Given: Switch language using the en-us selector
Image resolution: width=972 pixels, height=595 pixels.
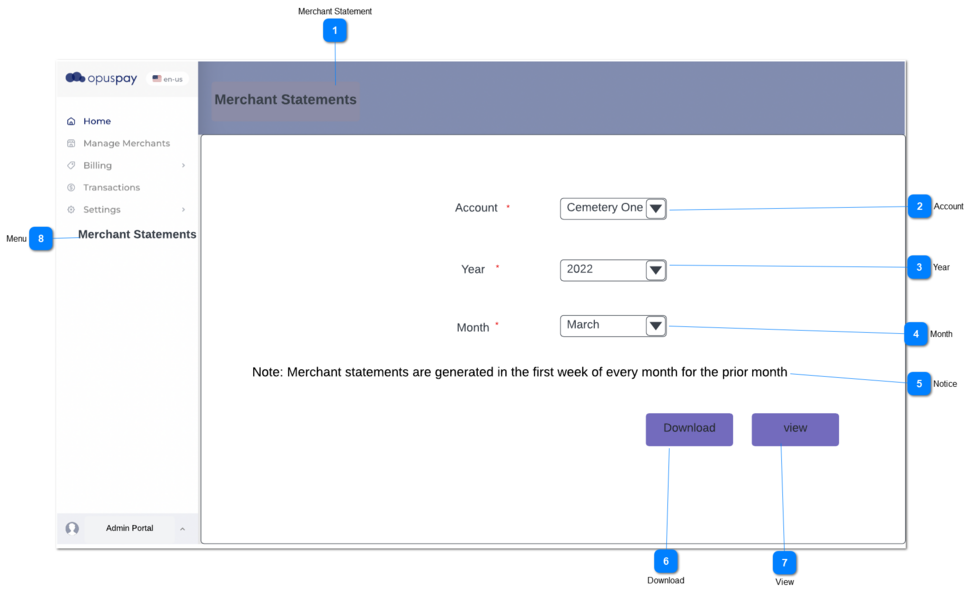Looking at the screenshot, I should (168, 78).
